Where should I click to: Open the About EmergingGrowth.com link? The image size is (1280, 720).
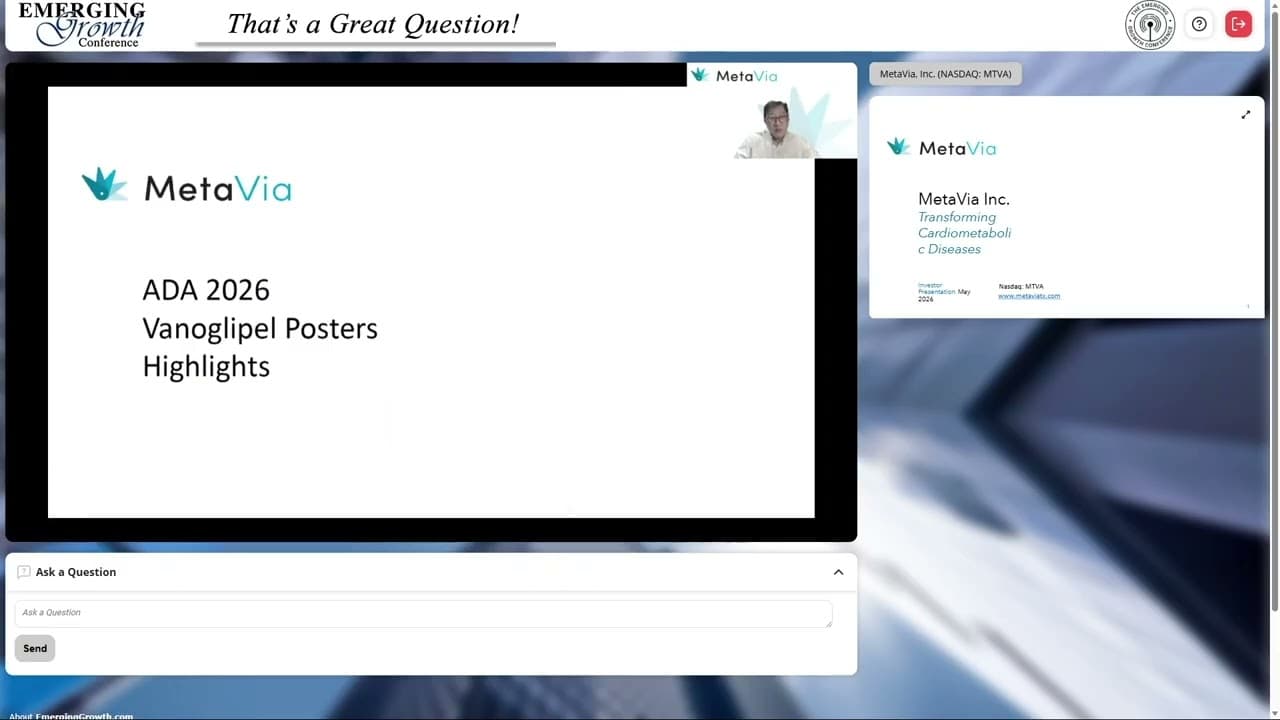(71, 716)
